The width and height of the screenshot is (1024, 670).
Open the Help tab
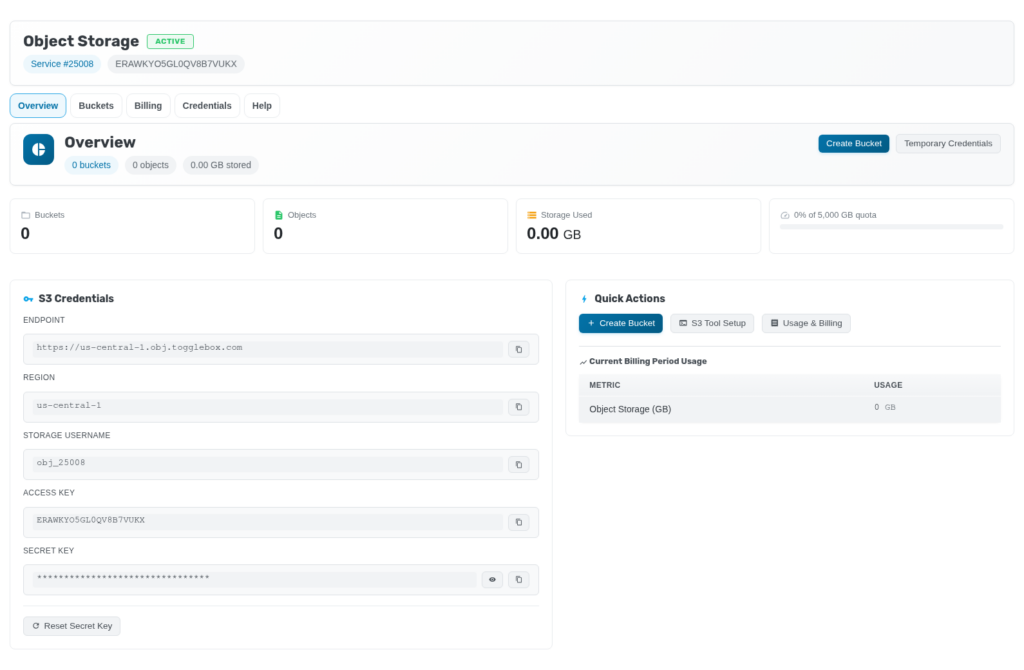(262, 106)
